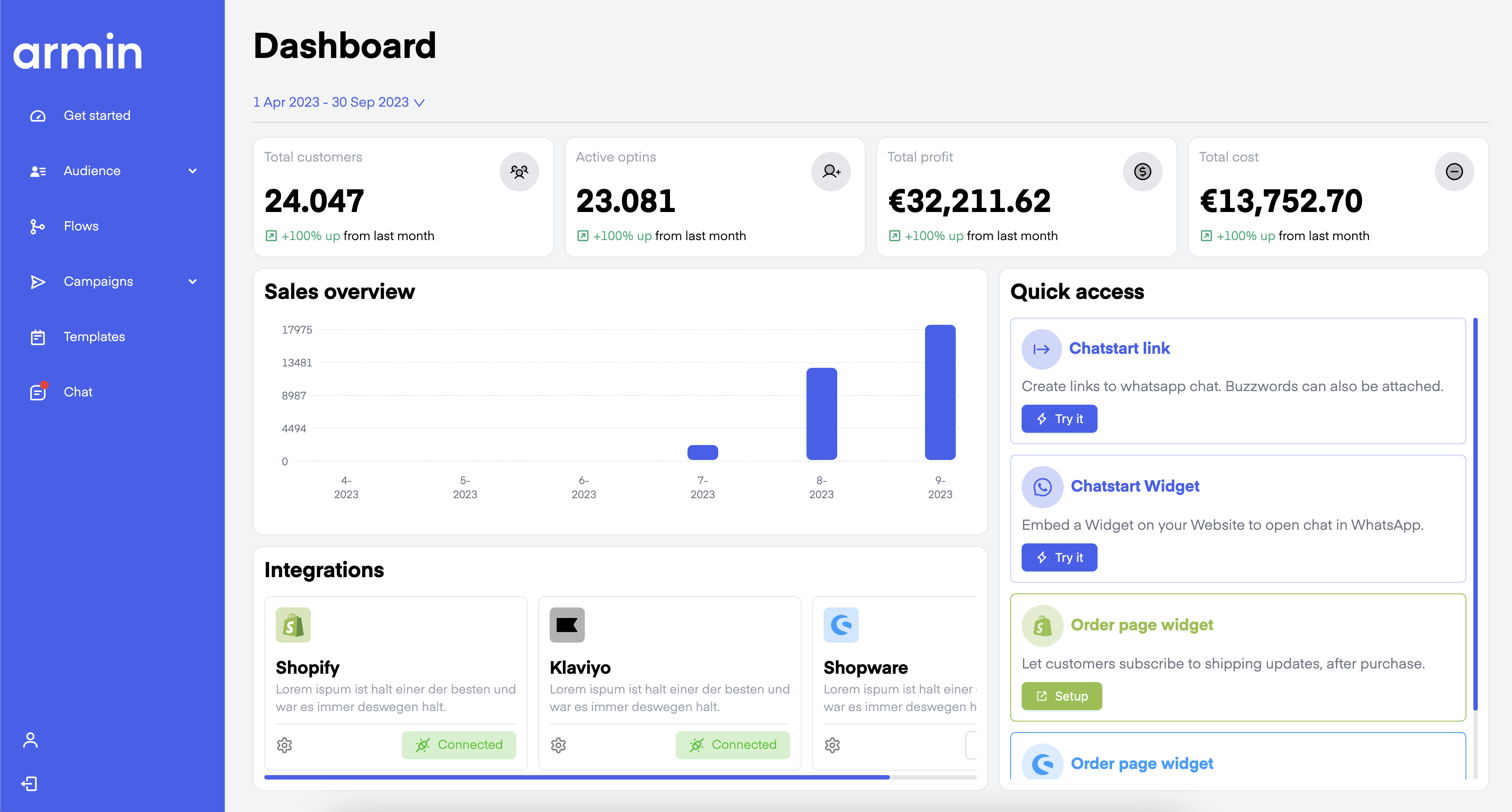Toggle the Connected status for Klaviyo
The height and width of the screenshot is (812, 1512).
click(x=733, y=745)
